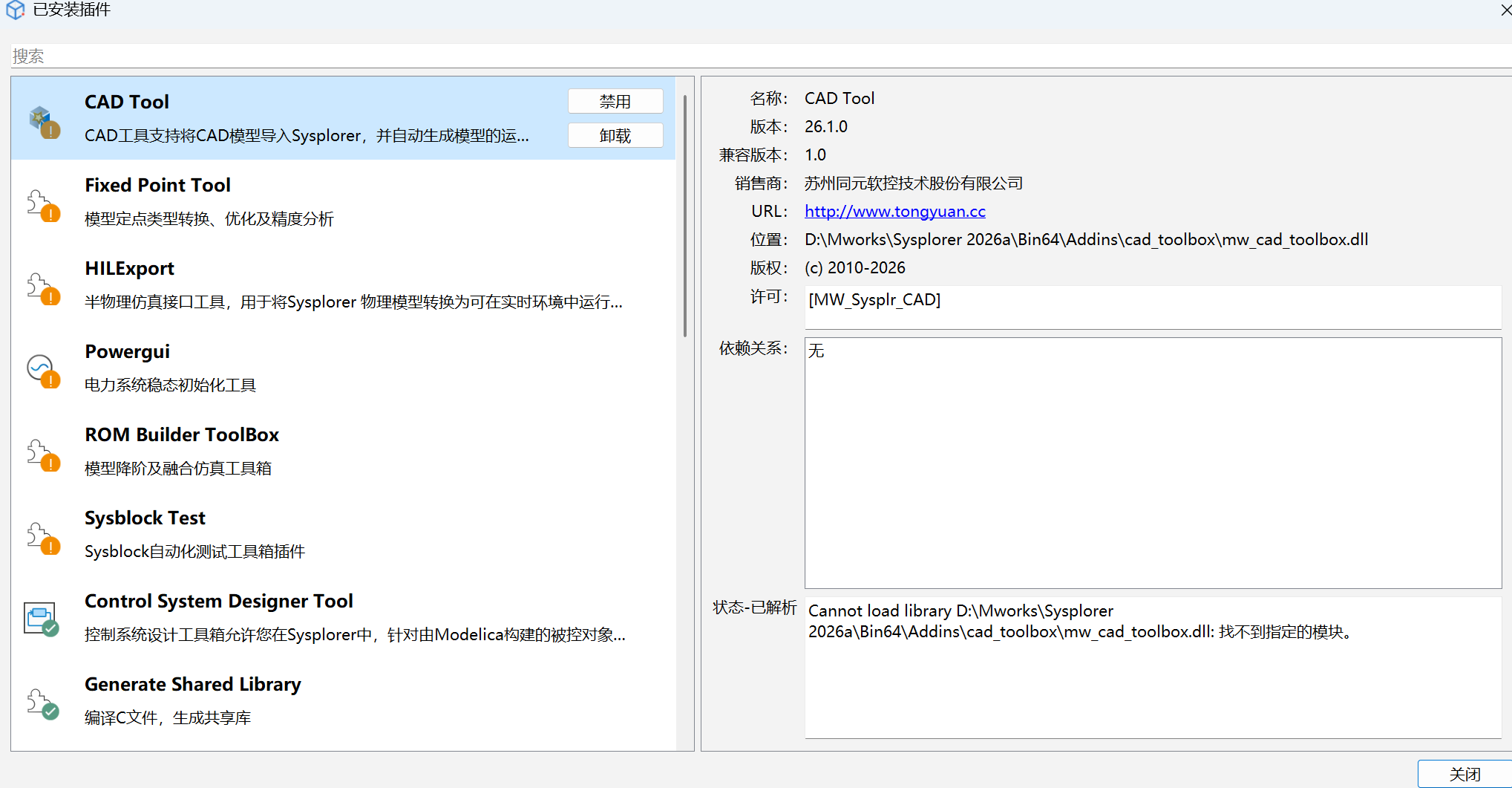Click the description 模型降阶及融合仿真工具箱
Viewport: 1512px width, 788px height.
point(178,469)
